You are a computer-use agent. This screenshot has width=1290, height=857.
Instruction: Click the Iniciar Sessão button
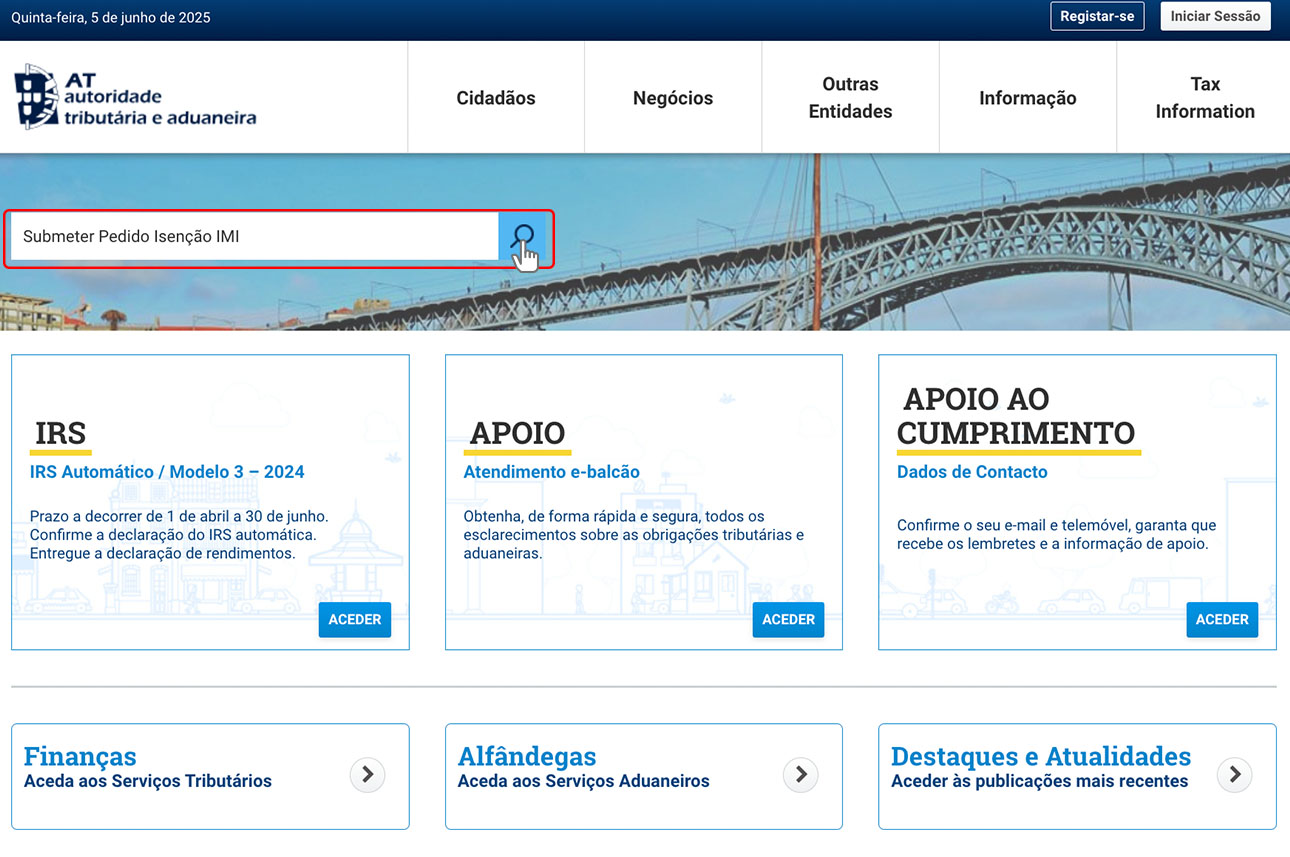[x=1215, y=17]
